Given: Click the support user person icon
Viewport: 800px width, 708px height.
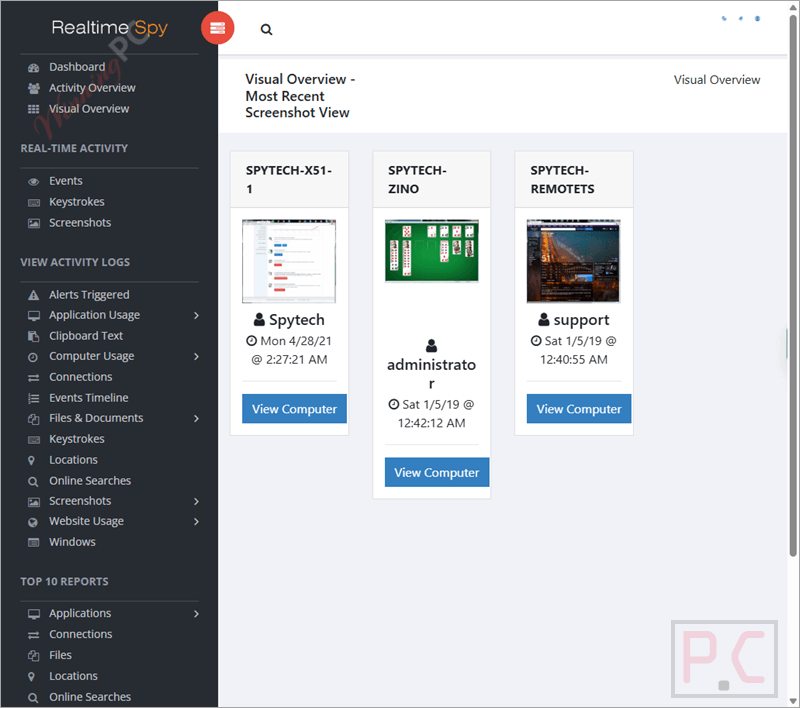Looking at the screenshot, I should [544, 320].
